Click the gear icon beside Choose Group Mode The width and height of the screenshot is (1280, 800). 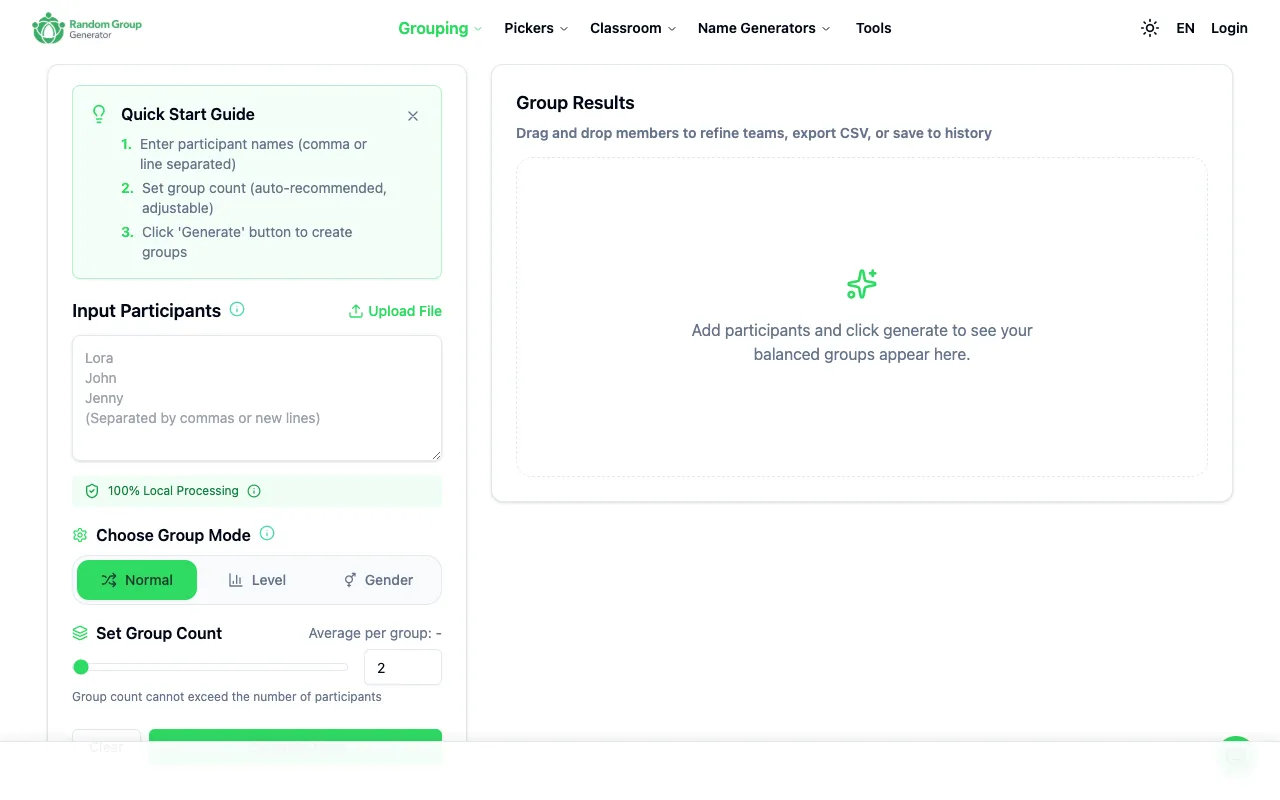(x=80, y=535)
